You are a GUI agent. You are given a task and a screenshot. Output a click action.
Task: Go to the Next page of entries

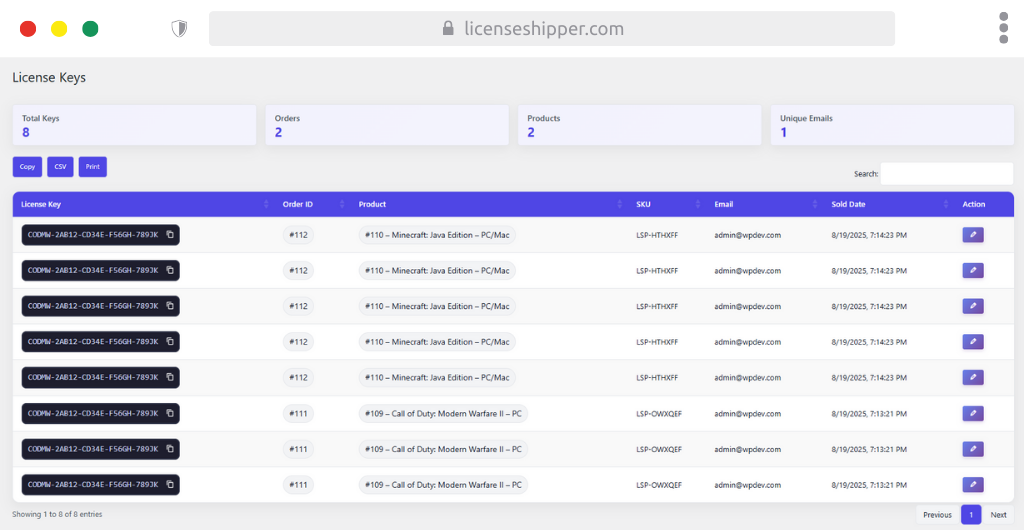(x=998, y=515)
